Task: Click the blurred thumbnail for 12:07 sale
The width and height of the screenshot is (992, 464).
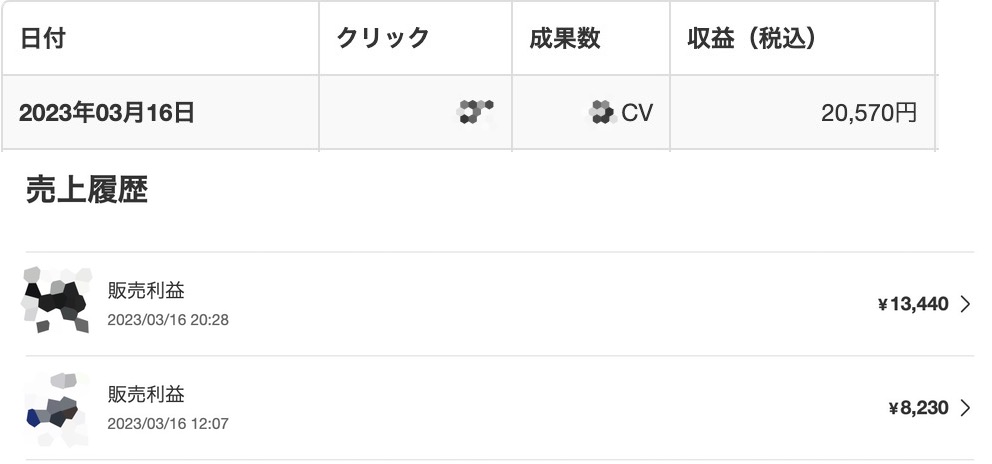Action: click(x=57, y=409)
